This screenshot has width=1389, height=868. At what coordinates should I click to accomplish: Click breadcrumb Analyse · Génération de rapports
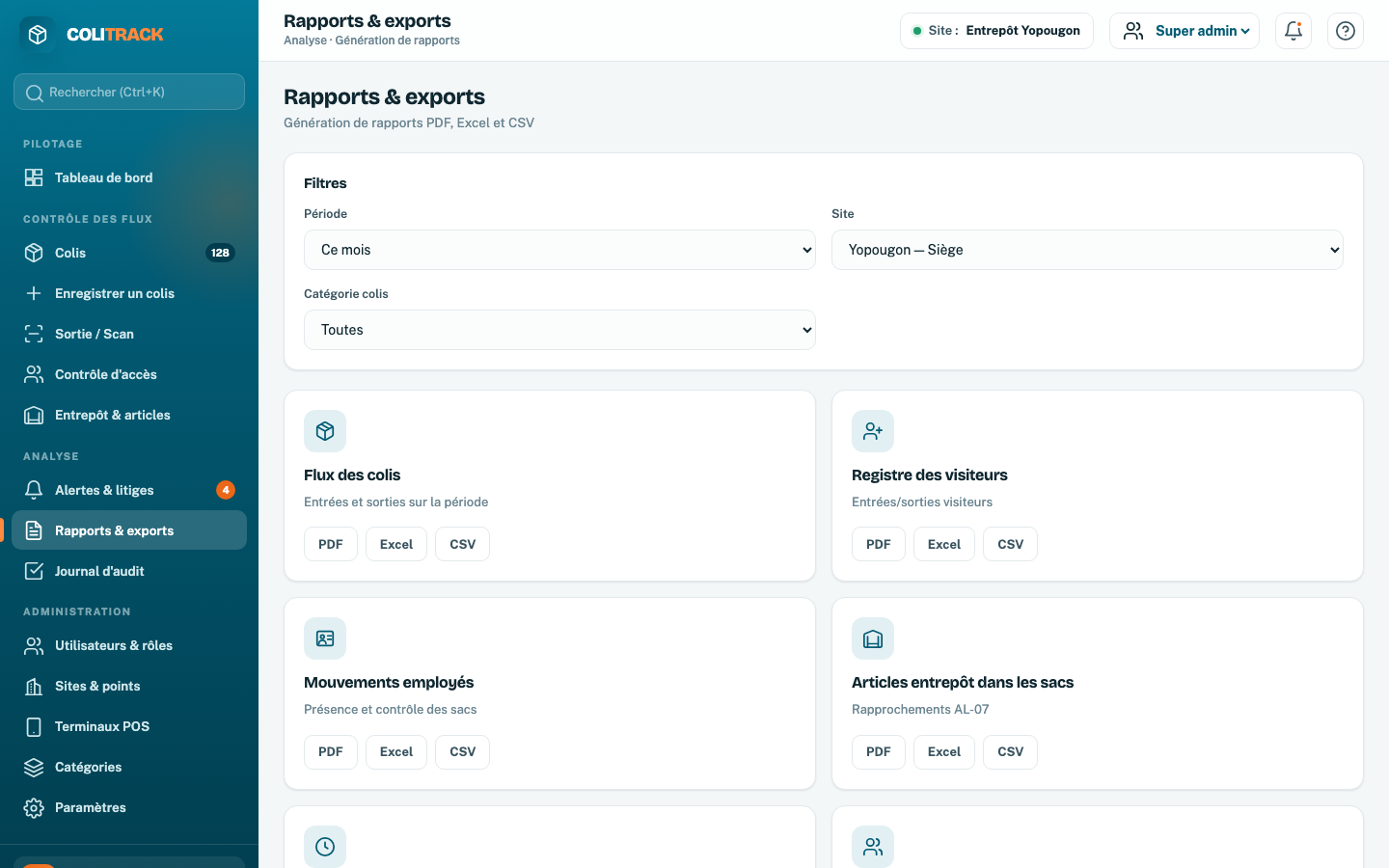[x=371, y=41]
